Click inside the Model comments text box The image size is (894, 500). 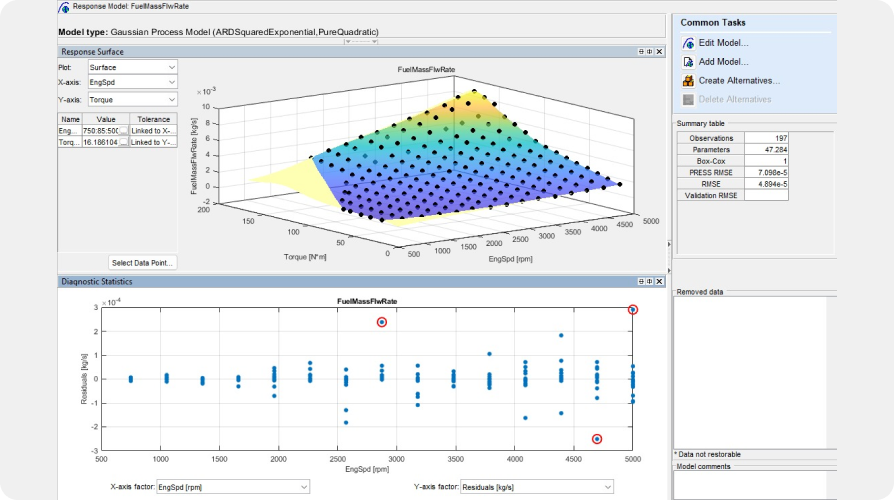(749, 485)
